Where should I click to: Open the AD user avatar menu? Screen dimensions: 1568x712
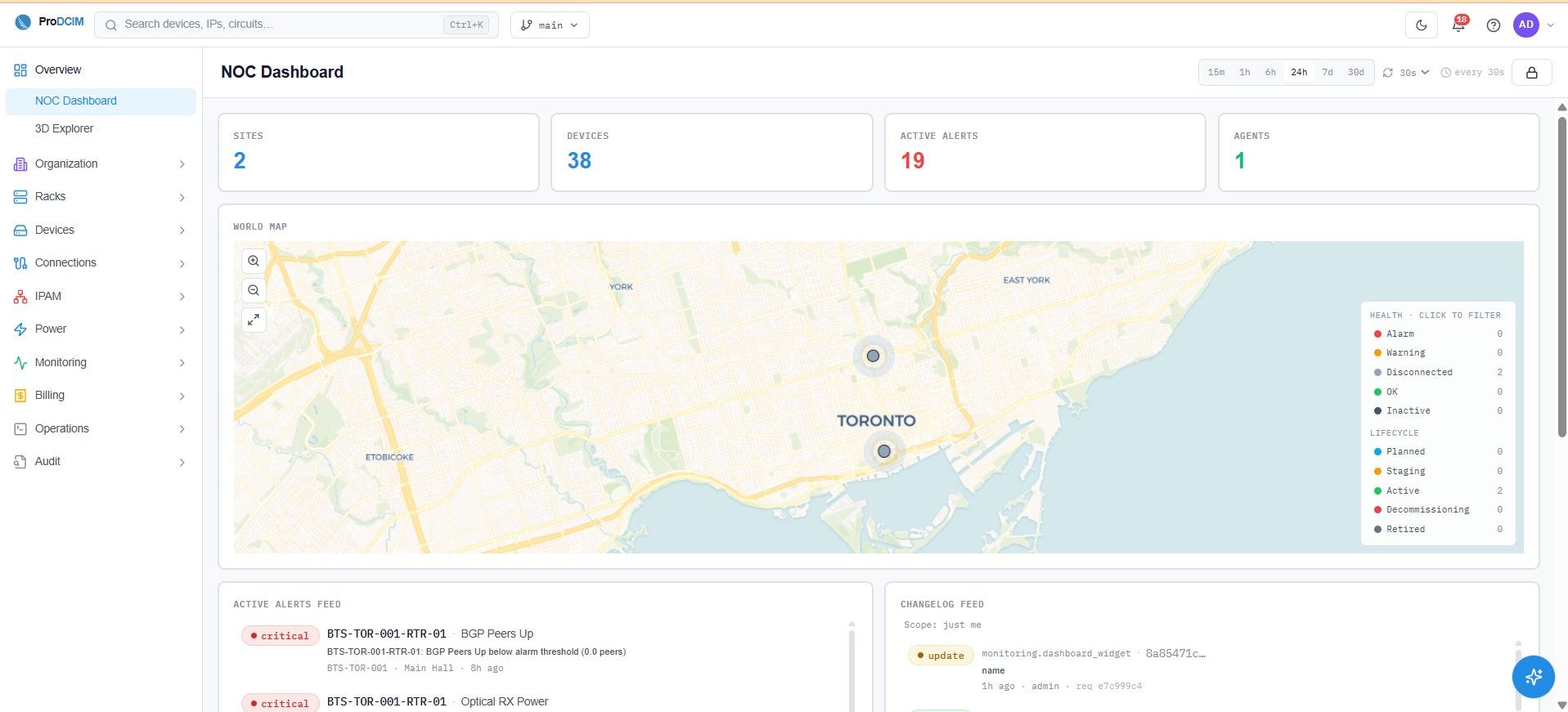point(1526,25)
